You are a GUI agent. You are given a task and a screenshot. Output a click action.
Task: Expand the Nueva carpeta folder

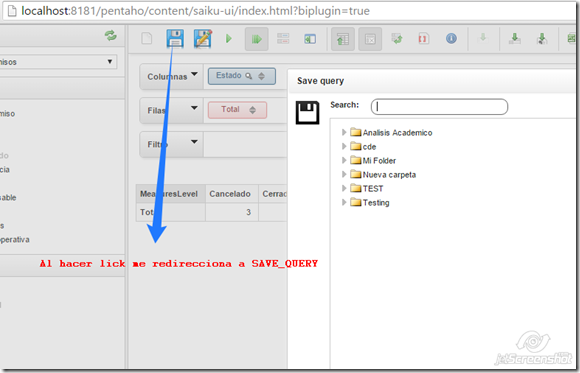coord(344,174)
